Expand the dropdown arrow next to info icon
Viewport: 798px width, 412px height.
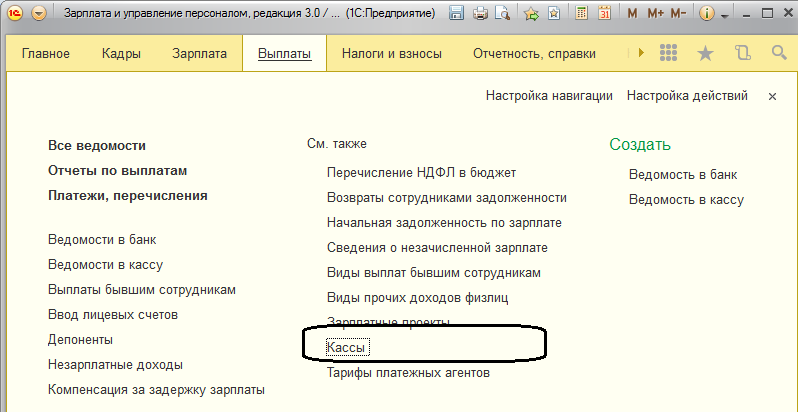(725, 16)
